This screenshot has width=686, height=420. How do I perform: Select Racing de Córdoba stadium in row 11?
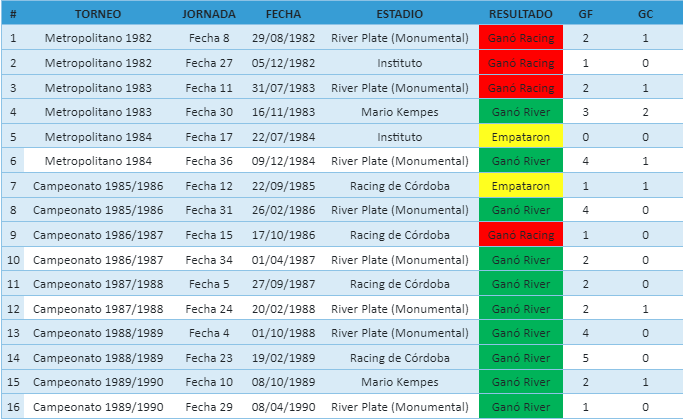pyautogui.click(x=399, y=284)
